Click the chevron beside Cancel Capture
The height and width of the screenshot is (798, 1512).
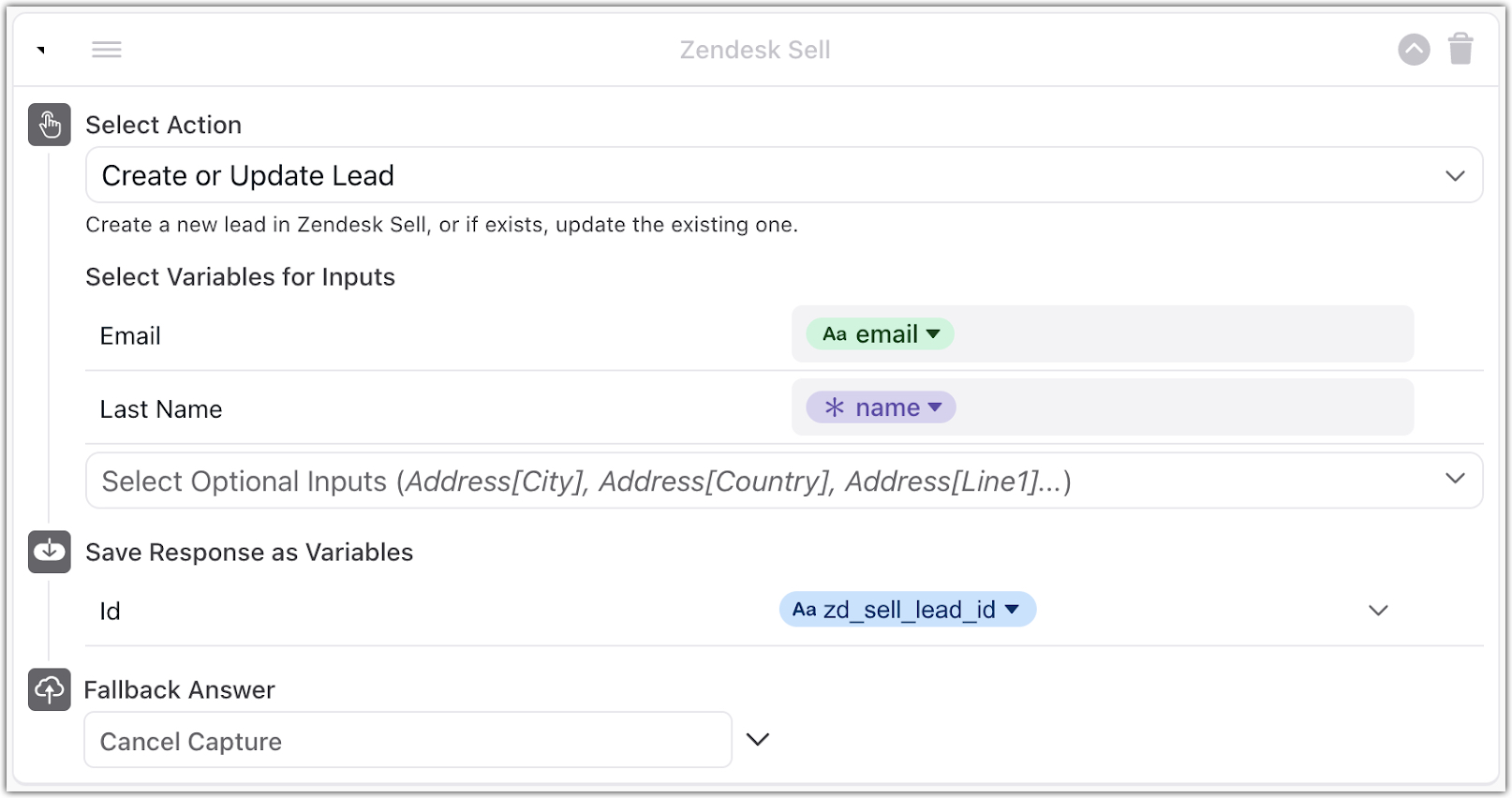pos(757,740)
